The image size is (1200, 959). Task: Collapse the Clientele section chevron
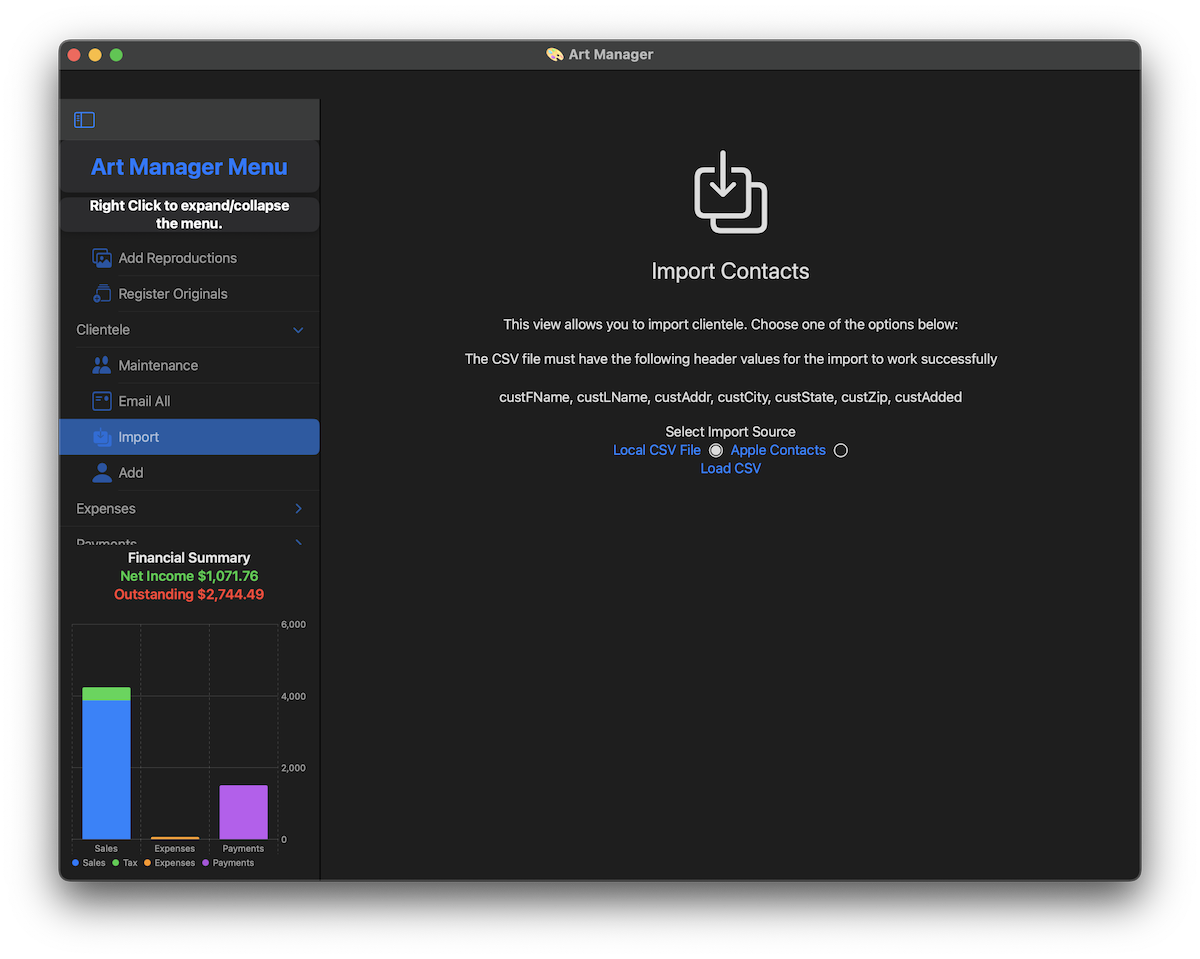(298, 330)
